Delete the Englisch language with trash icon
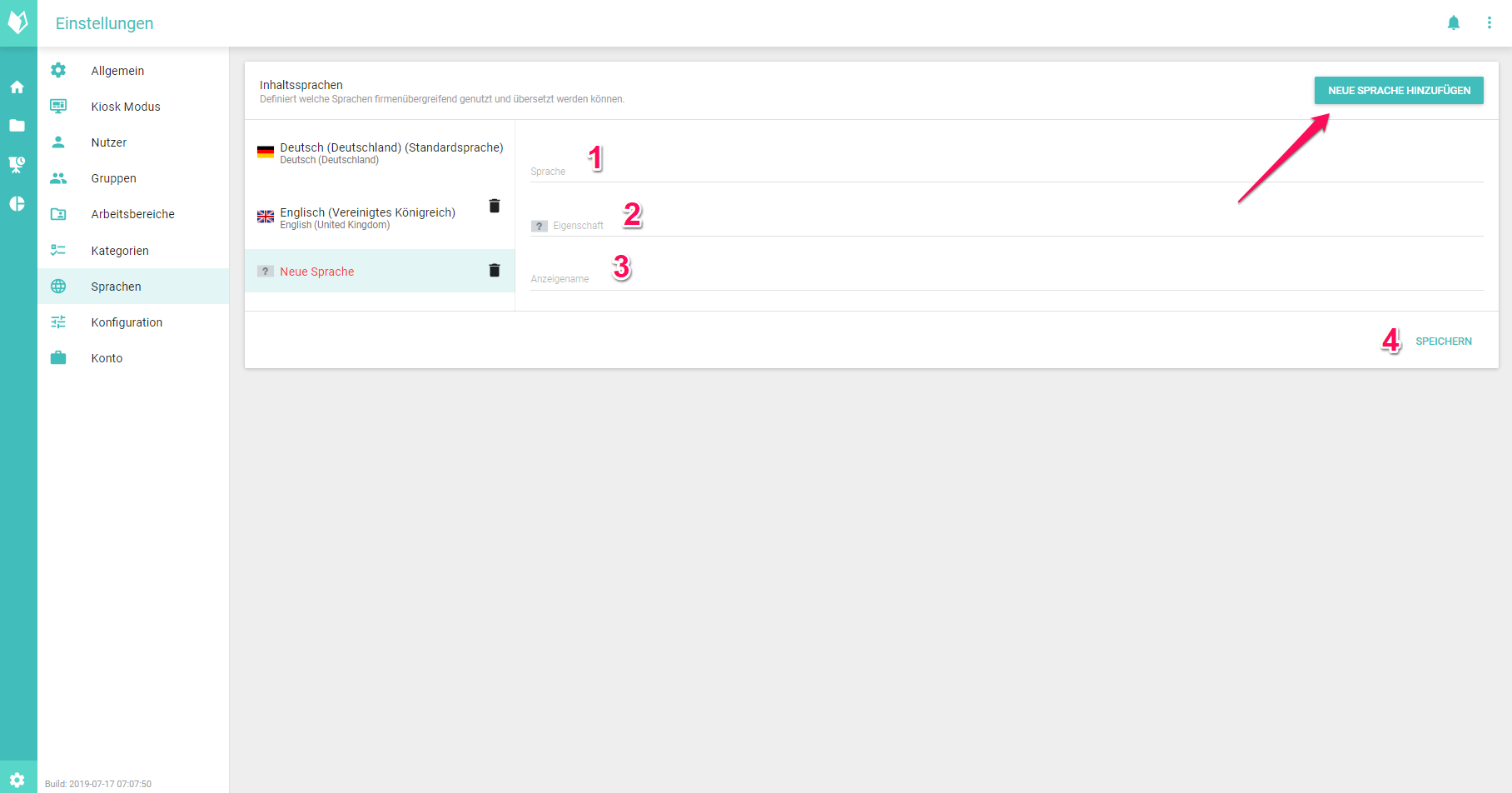 pos(494,206)
